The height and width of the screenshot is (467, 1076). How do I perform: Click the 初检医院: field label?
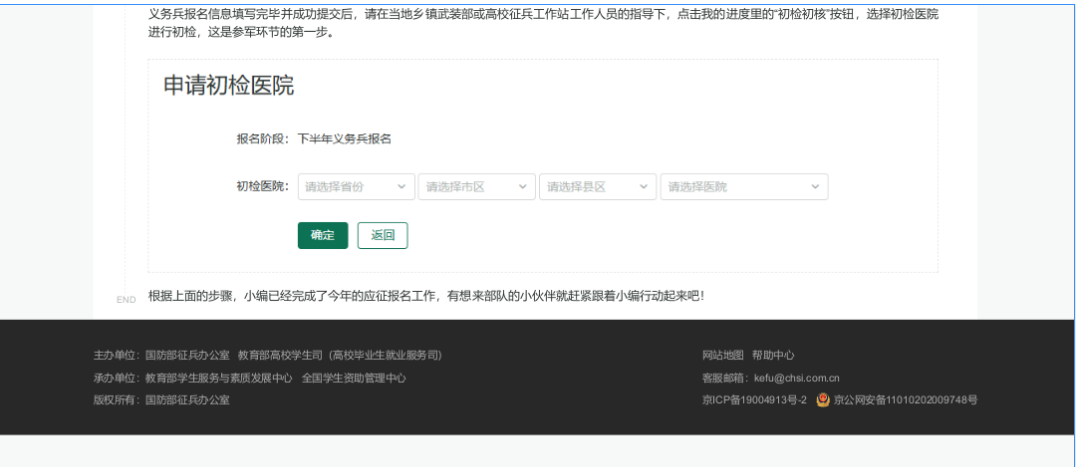(264, 187)
